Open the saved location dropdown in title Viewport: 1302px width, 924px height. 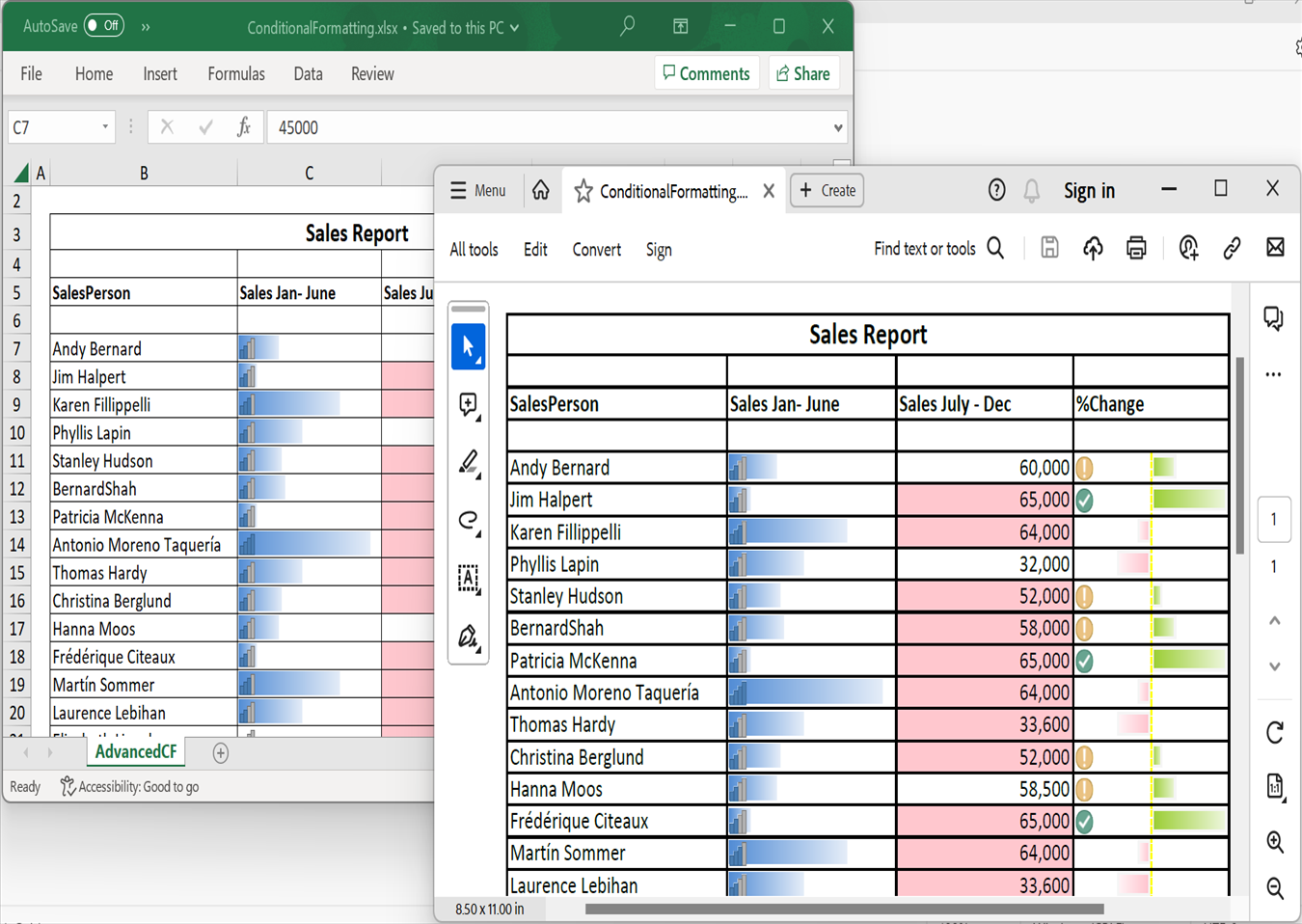pyautogui.click(x=515, y=28)
